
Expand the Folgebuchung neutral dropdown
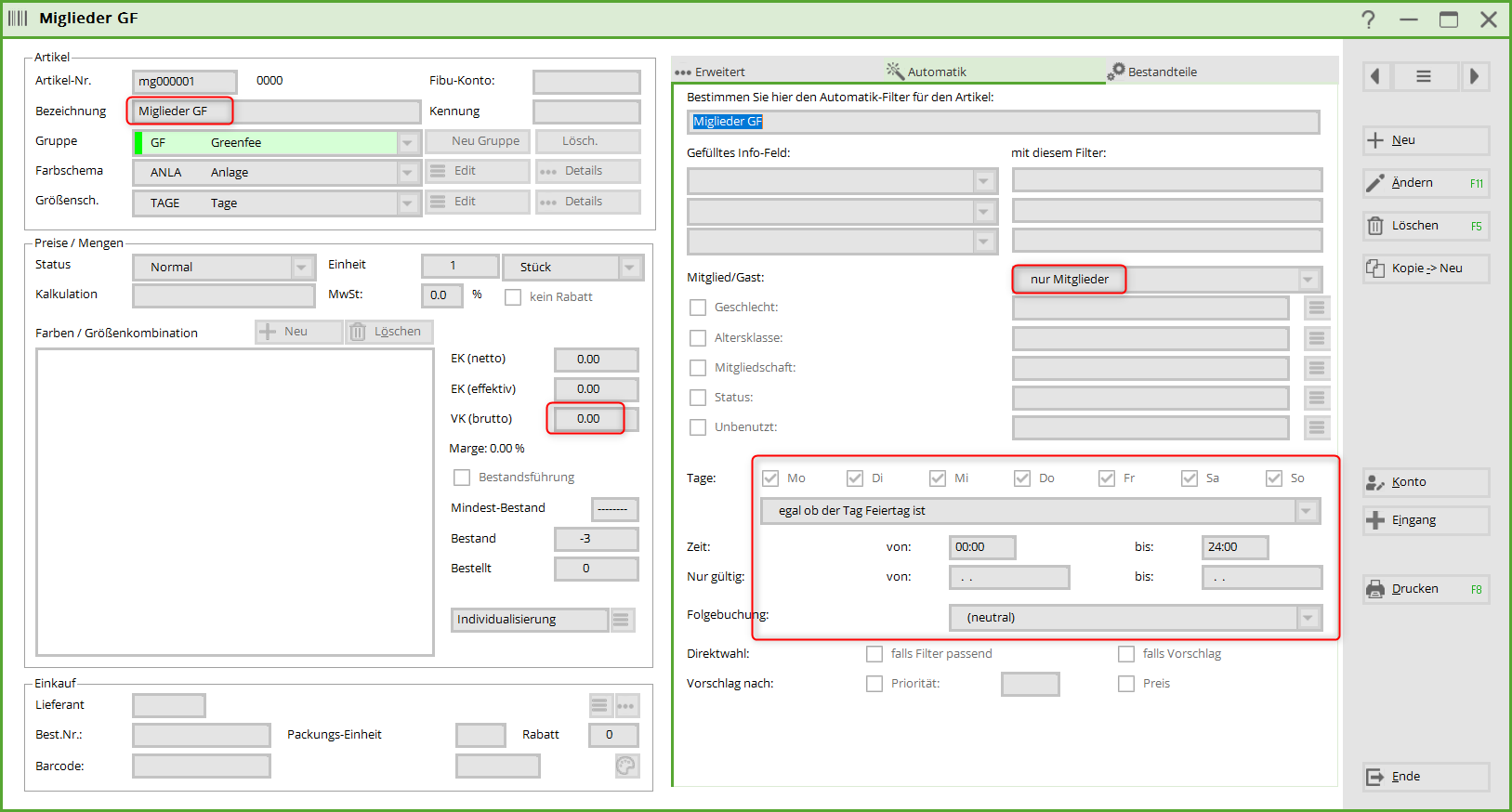[1308, 618]
